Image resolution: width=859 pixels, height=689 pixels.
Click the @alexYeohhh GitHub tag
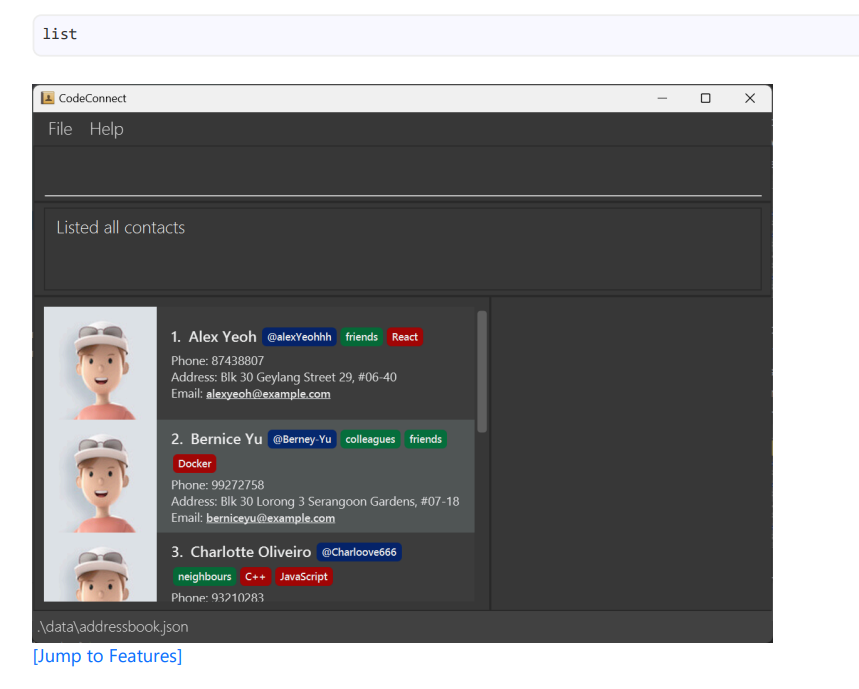tap(299, 337)
